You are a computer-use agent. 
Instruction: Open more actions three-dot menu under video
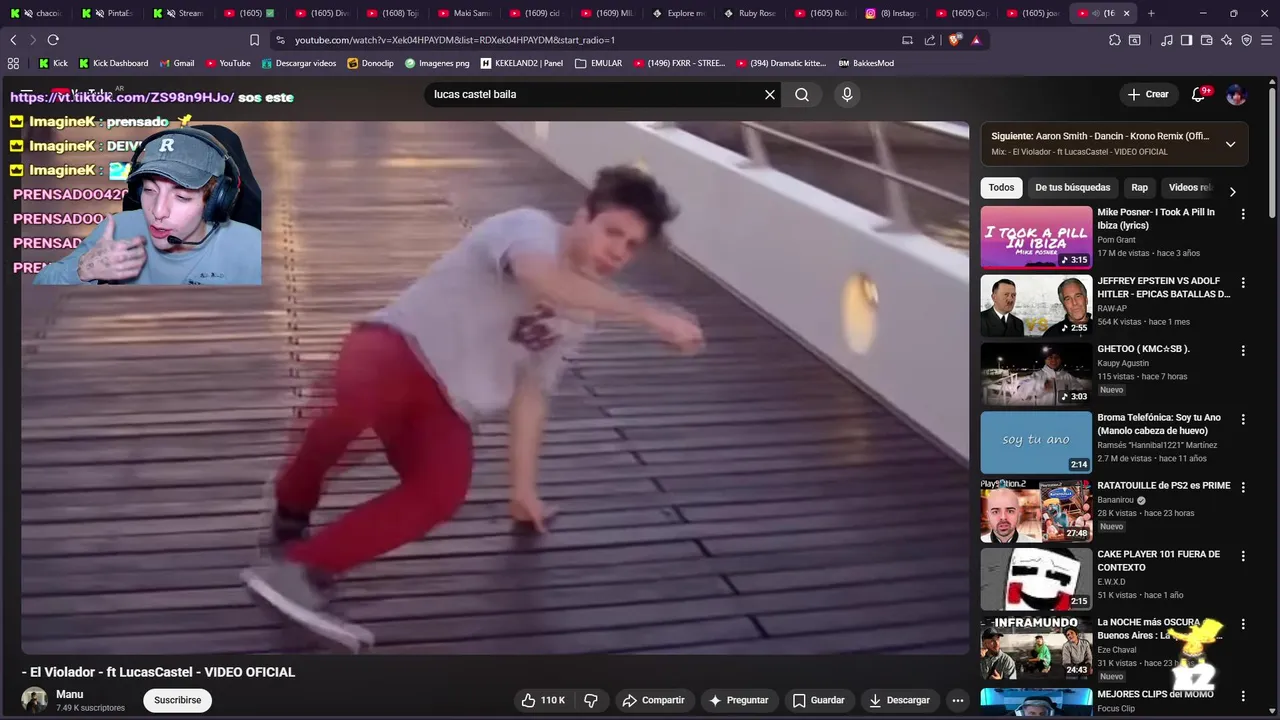point(958,700)
